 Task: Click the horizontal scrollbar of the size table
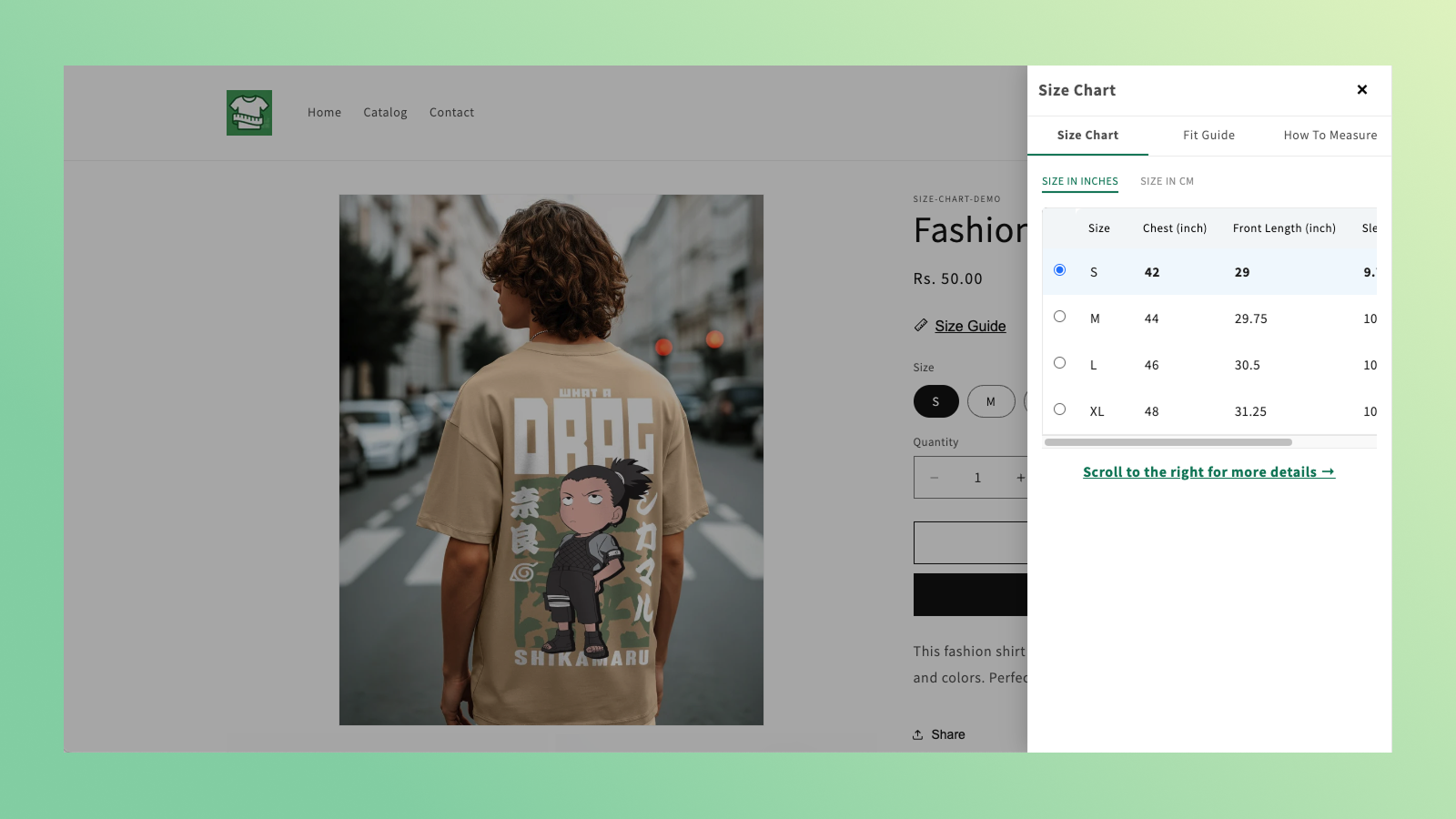(1168, 442)
